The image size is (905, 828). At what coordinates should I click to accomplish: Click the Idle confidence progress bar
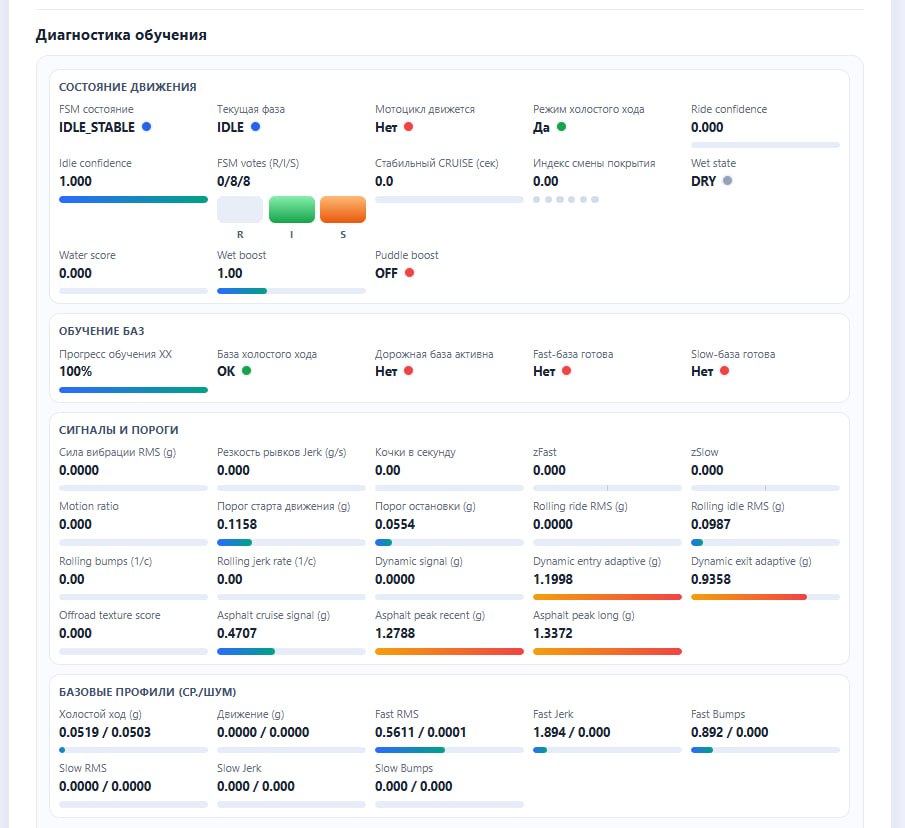click(133, 199)
